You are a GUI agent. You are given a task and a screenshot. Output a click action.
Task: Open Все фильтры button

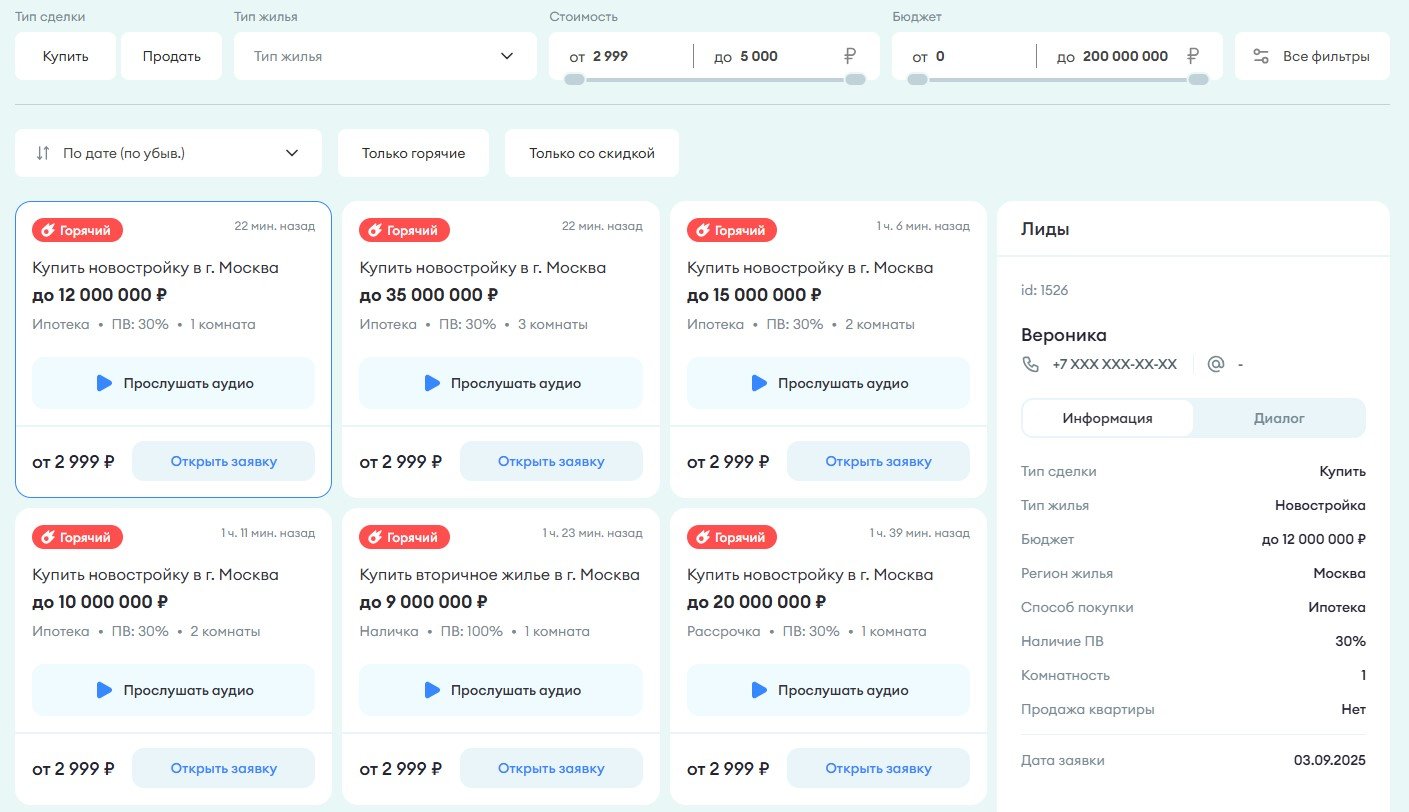(1312, 56)
